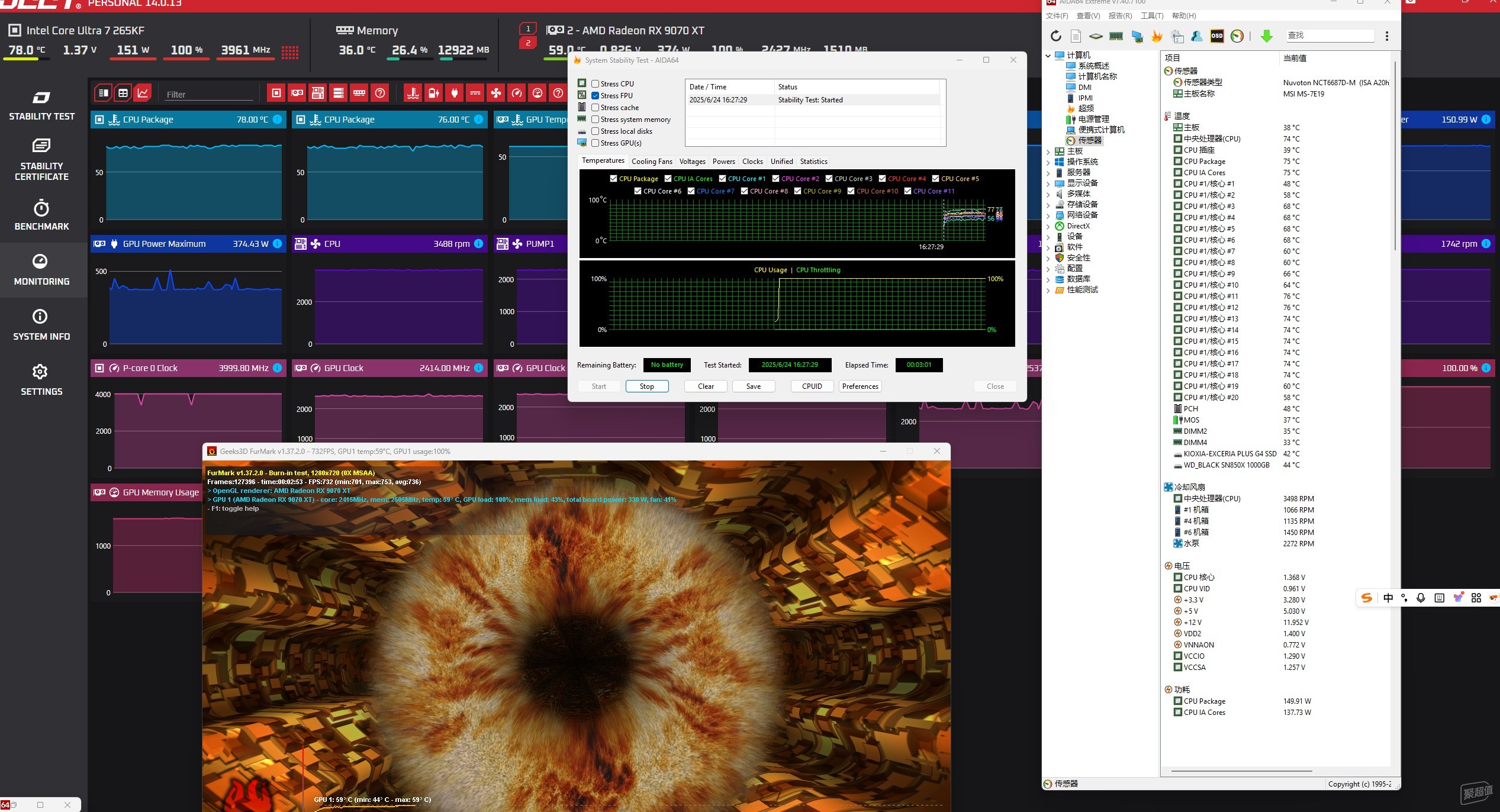Open AIDA64 stability test flame toolbar icon
Screen dimensions: 1500x812
[x=1157, y=36]
